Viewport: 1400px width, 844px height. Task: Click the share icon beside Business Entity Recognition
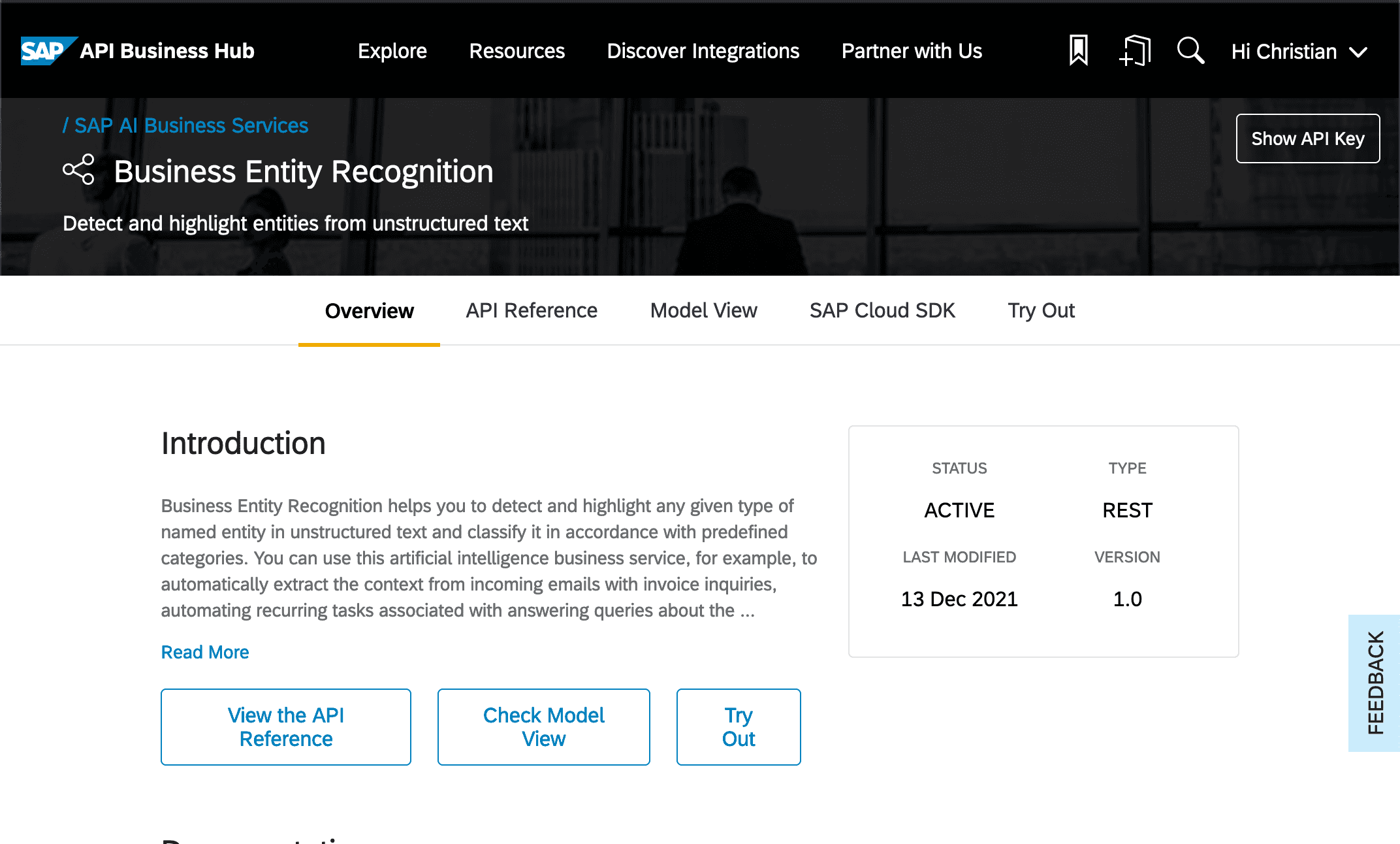point(78,170)
